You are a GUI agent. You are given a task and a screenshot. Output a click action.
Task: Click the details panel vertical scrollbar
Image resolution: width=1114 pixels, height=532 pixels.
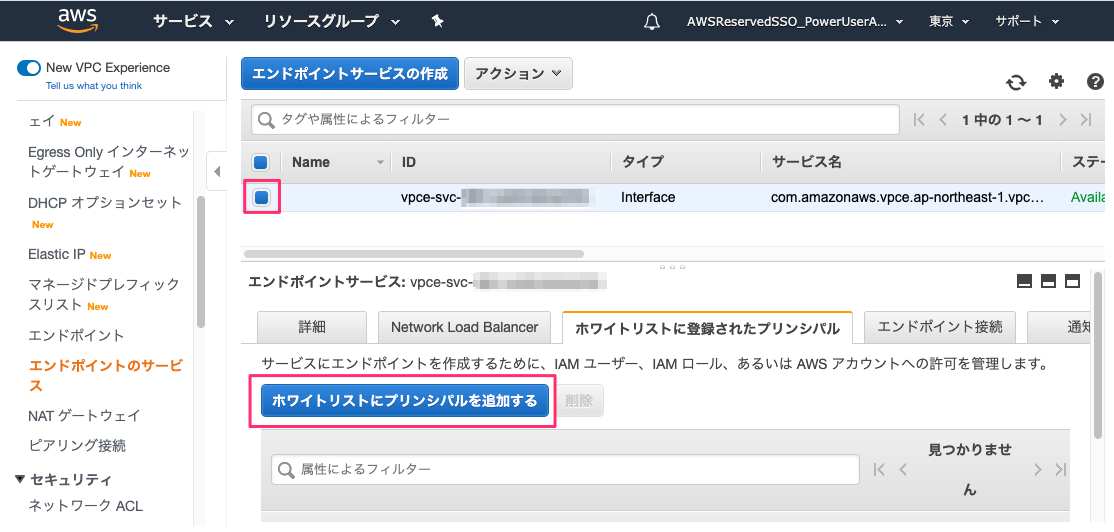tap(1097, 355)
